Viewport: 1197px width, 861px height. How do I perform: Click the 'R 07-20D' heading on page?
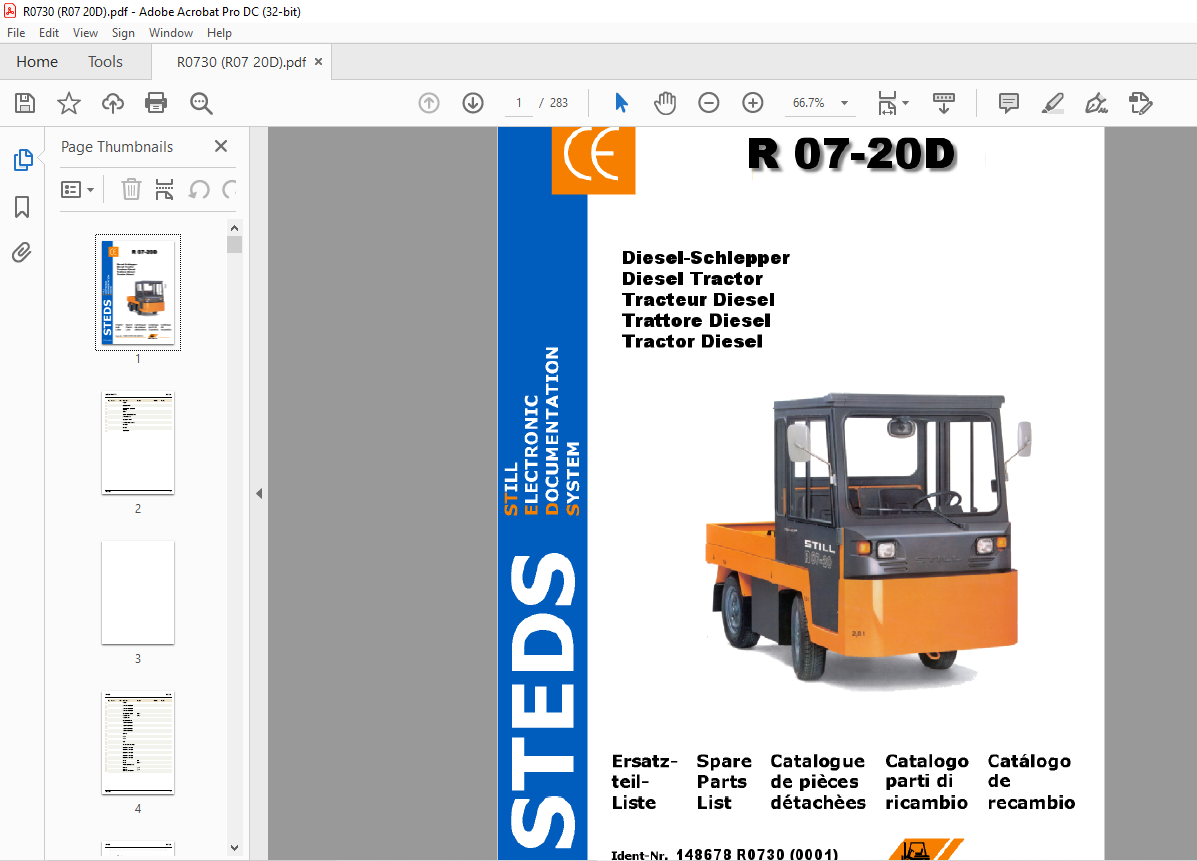coord(851,154)
